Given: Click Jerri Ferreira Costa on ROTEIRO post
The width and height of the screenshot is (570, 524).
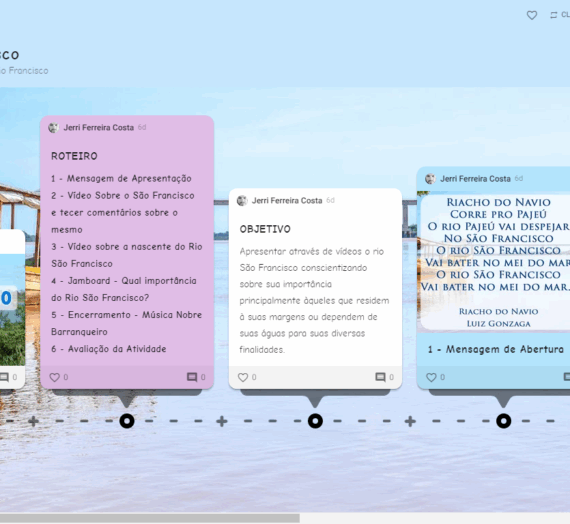Looking at the screenshot, I should pyautogui.click(x=99, y=128).
